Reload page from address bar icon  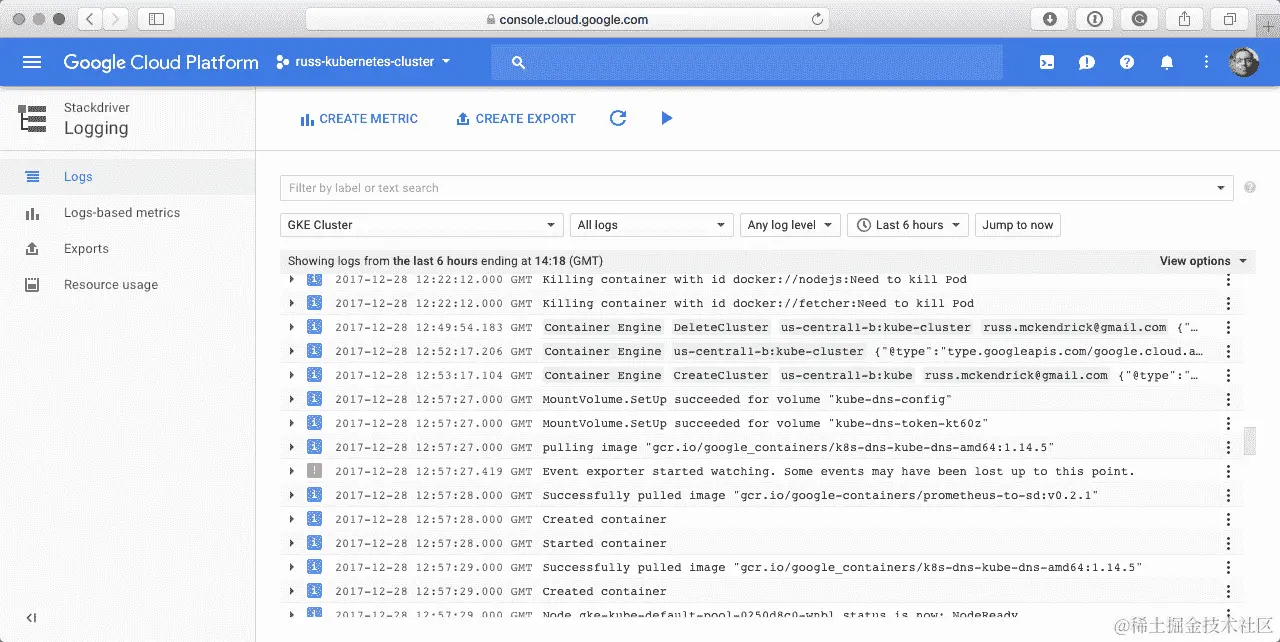[817, 18]
